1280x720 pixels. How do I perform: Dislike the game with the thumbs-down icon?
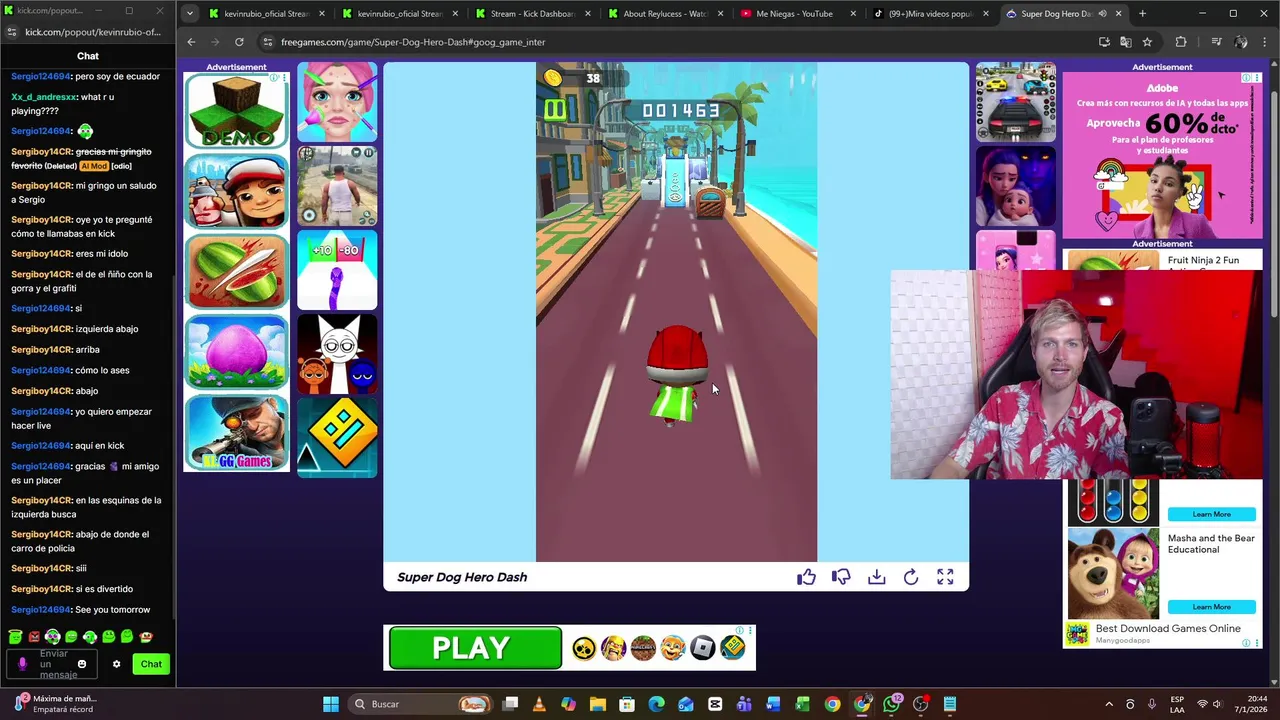point(841,577)
